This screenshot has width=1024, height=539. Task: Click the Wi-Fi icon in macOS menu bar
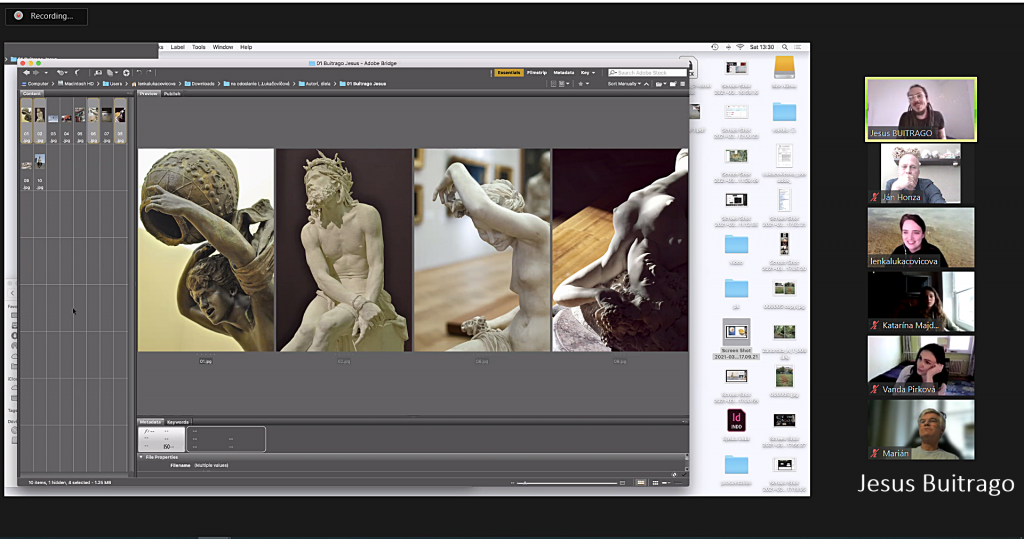(x=740, y=47)
